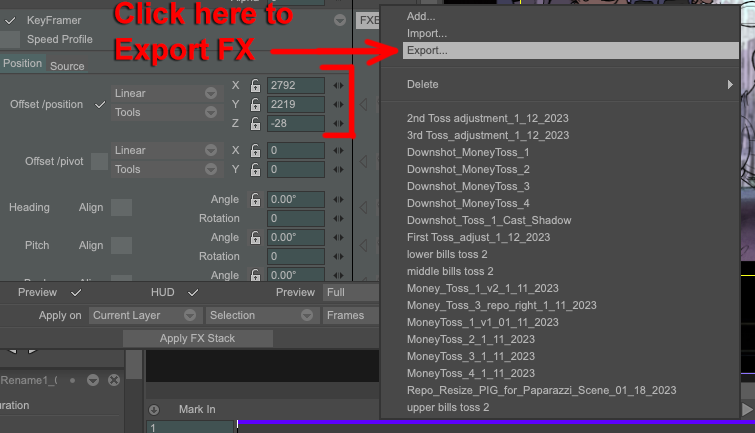Toggle the lock icon for Offset position Z
755x433 pixels.
[255, 124]
